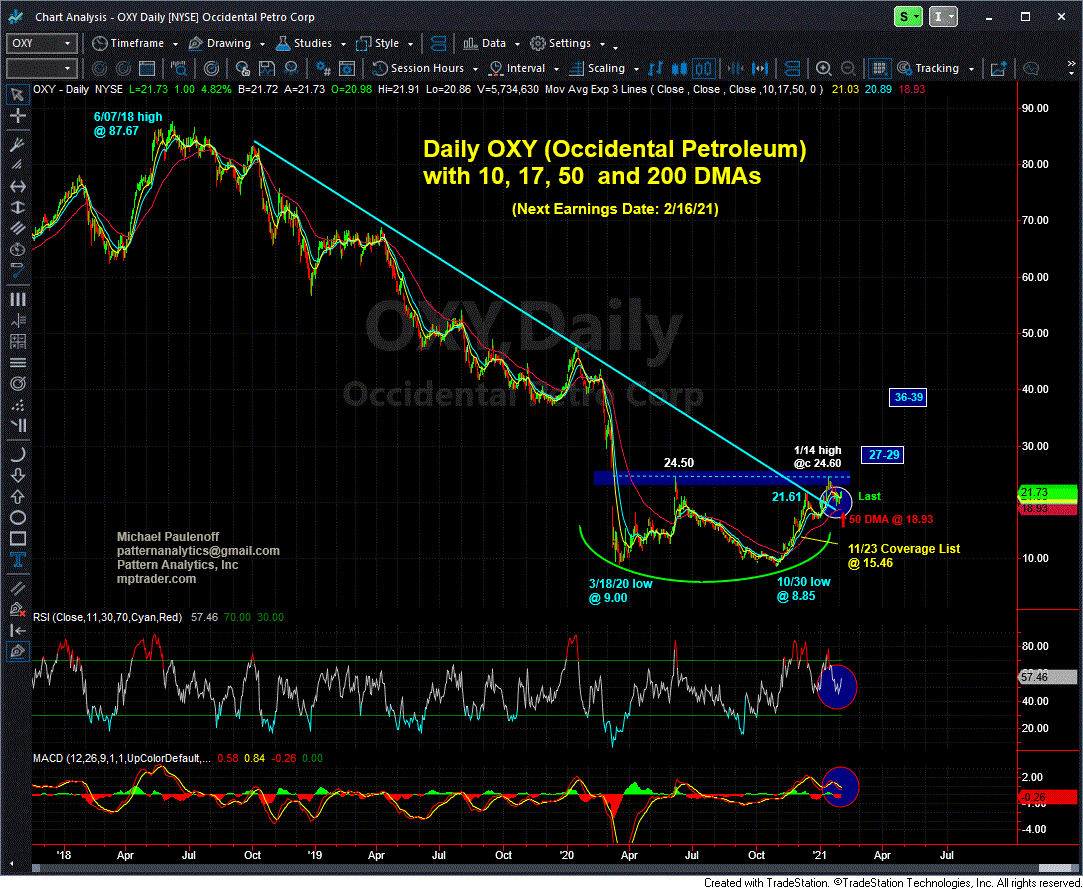Screen dimensions: 1083x889
Task: Insert an up arrow annotation
Action: point(18,496)
